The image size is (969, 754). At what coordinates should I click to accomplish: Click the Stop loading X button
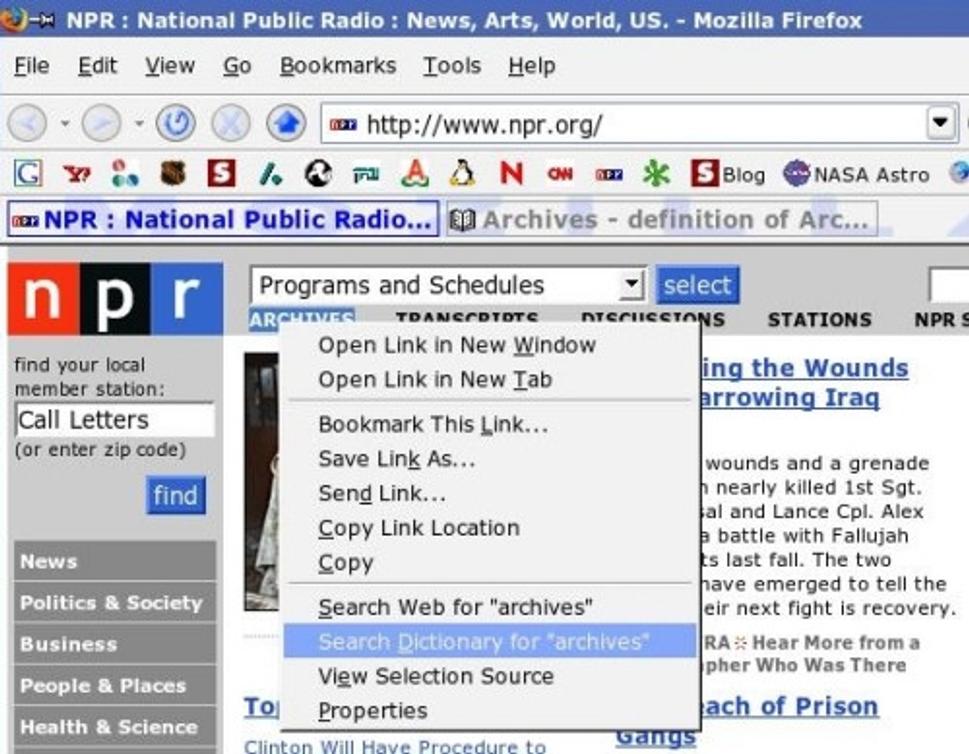click(231, 123)
